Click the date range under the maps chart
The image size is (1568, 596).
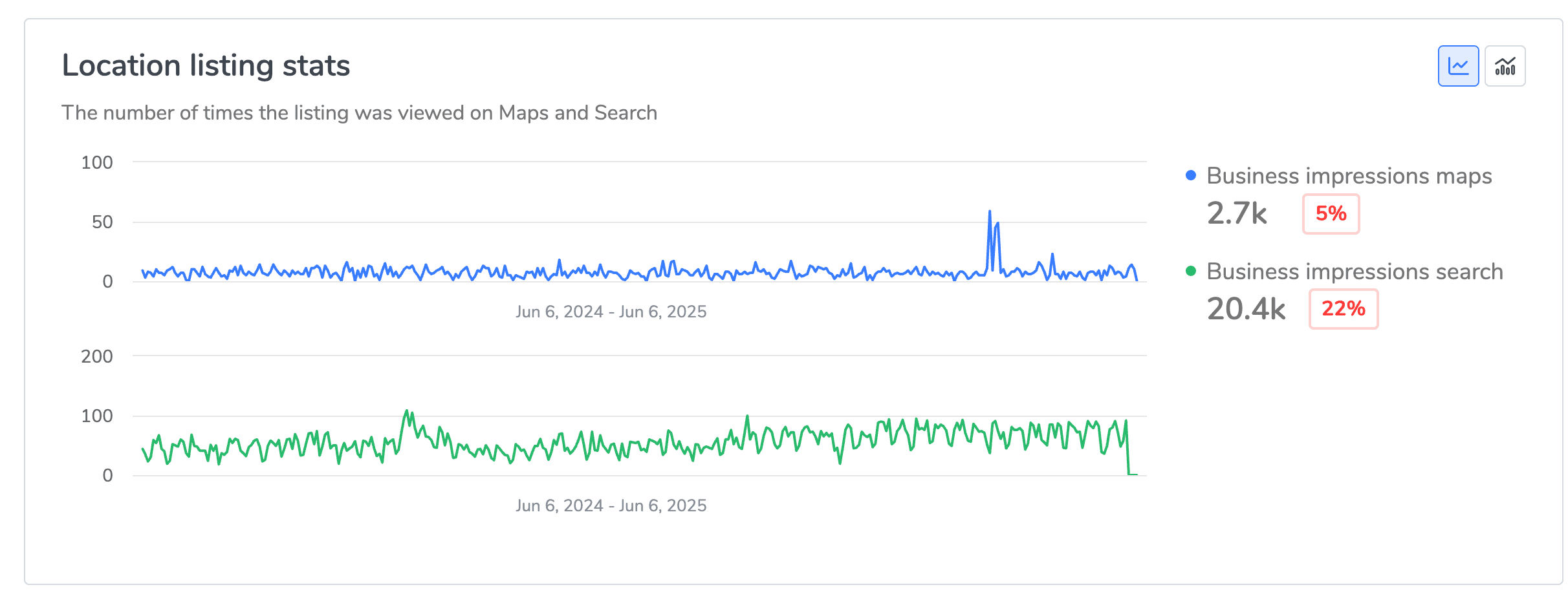tap(611, 312)
